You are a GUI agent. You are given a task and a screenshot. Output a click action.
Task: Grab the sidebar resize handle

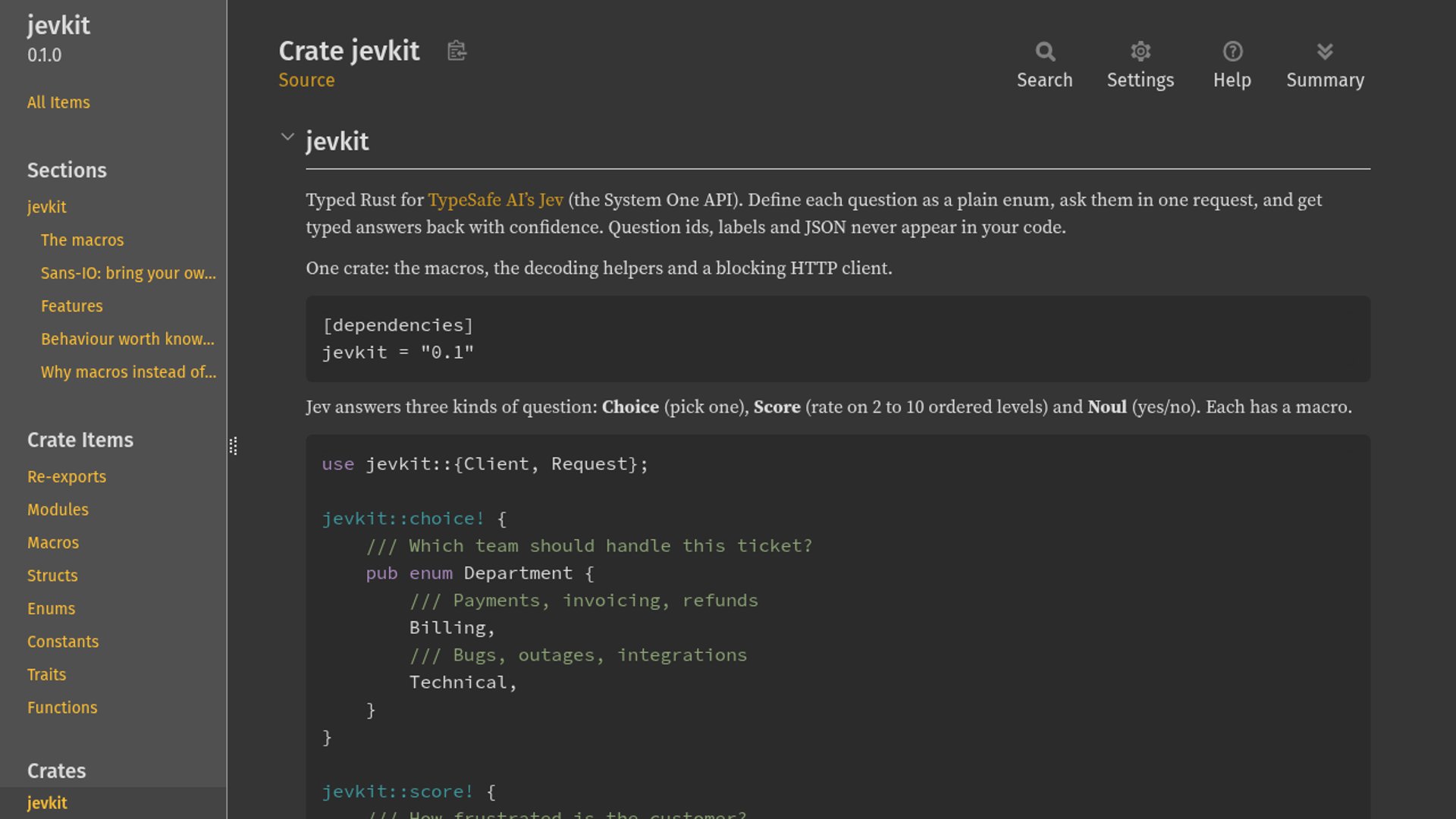tap(233, 446)
